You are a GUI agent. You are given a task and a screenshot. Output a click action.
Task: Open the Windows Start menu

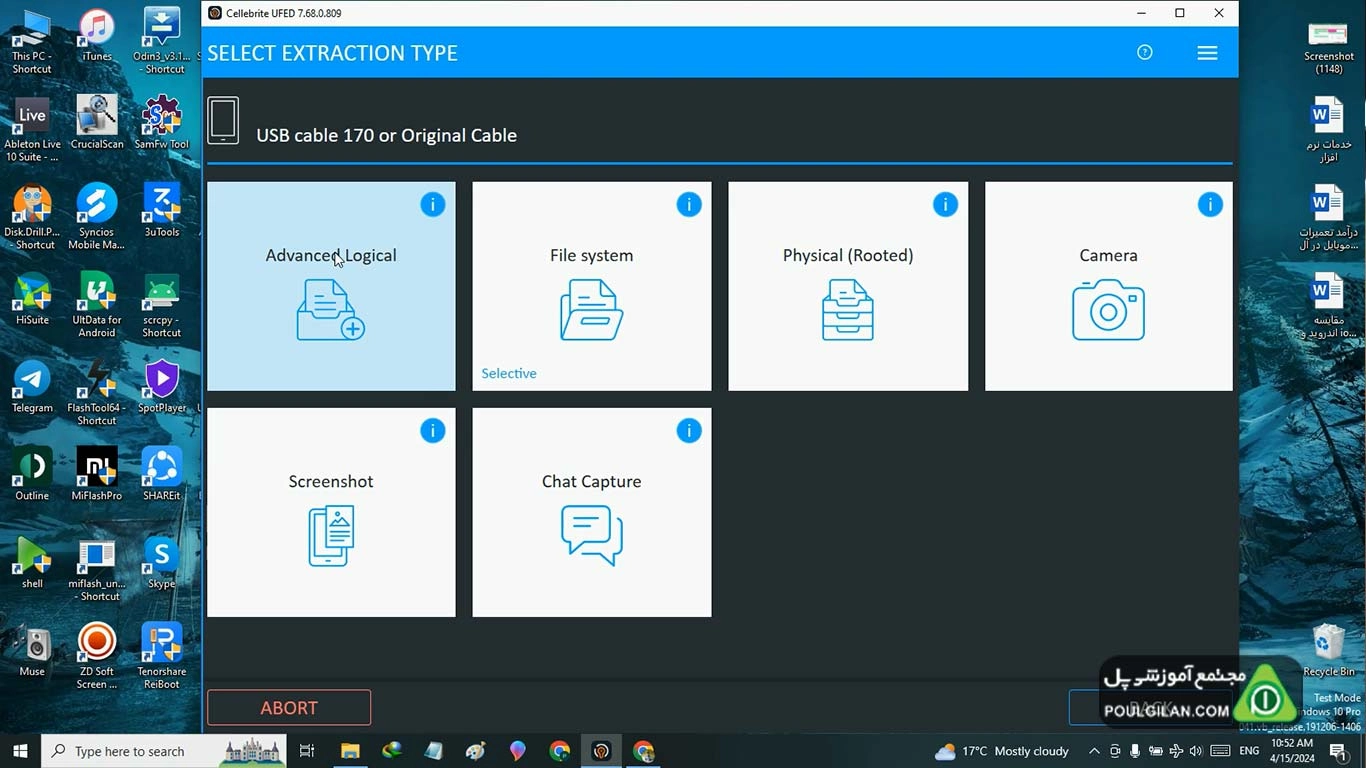point(20,751)
